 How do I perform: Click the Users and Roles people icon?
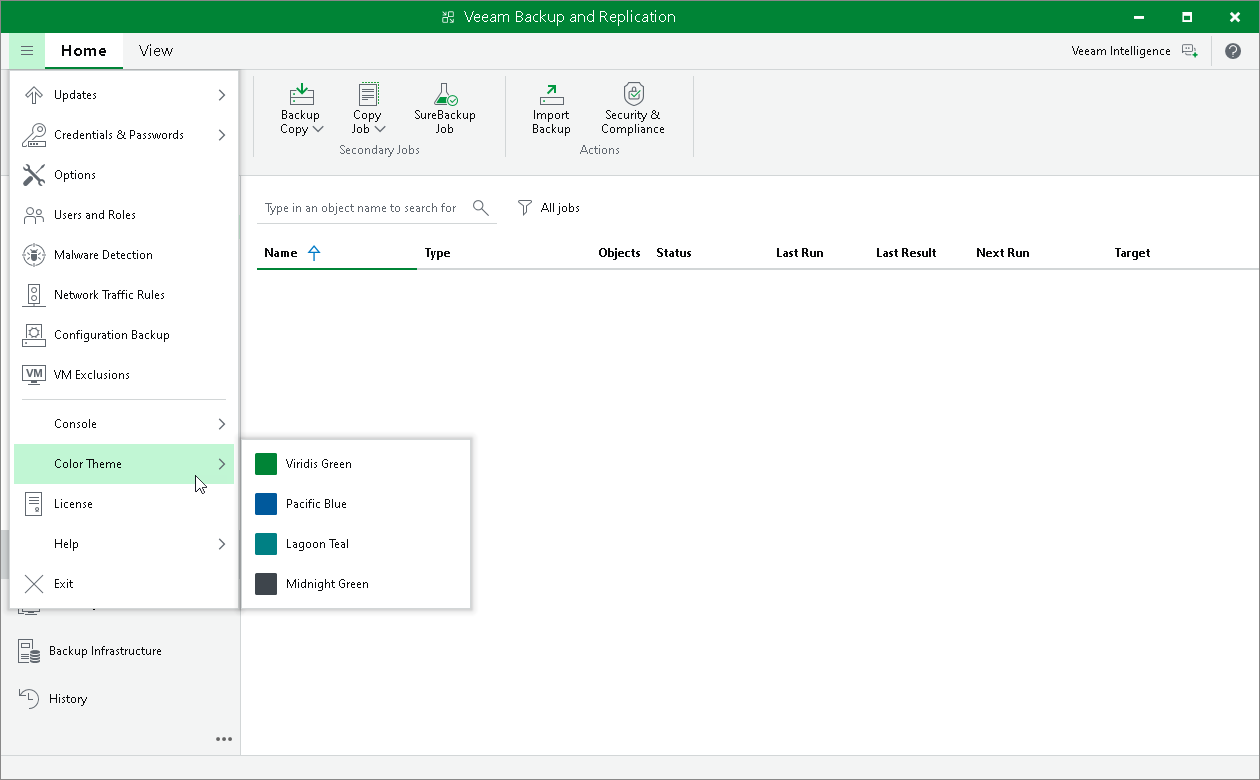point(34,215)
